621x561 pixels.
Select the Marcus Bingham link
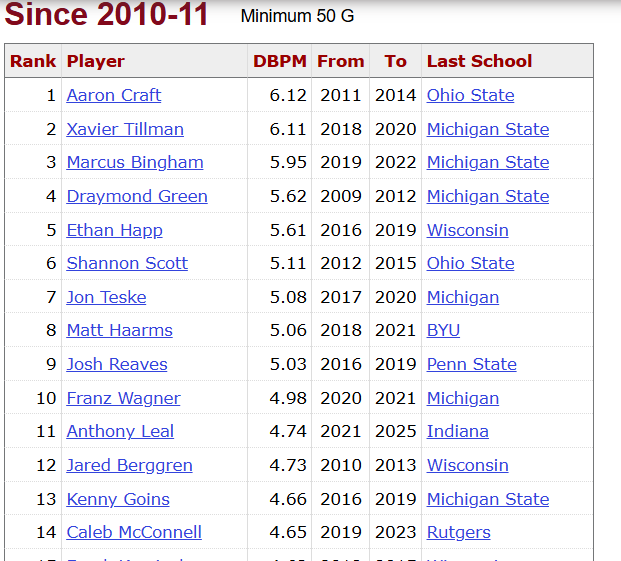[x=135, y=163]
